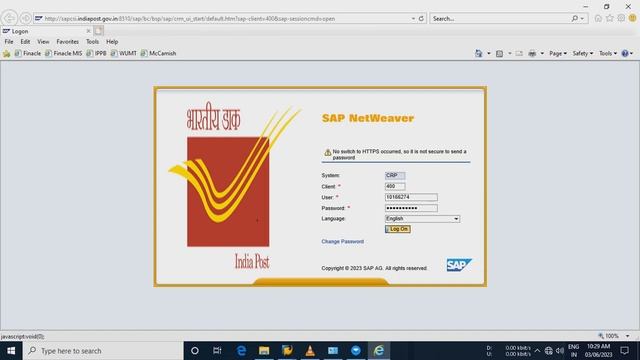Open the View menu
The image size is (640, 360).
pos(43,42)
